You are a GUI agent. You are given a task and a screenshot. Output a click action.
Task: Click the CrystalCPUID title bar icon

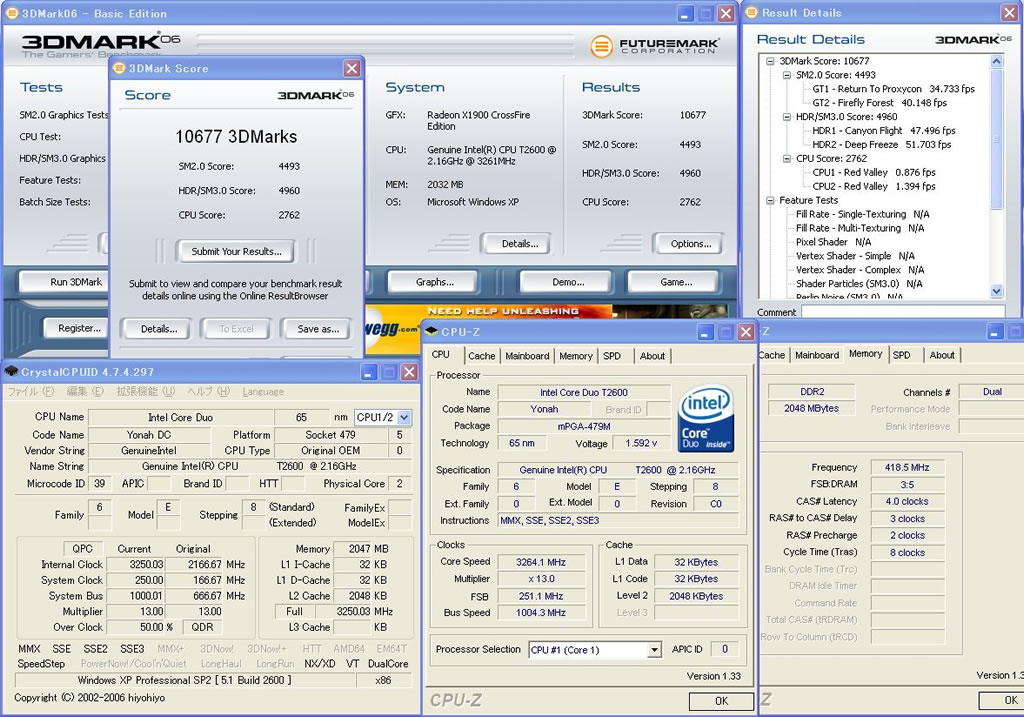(x=11, y=372)
